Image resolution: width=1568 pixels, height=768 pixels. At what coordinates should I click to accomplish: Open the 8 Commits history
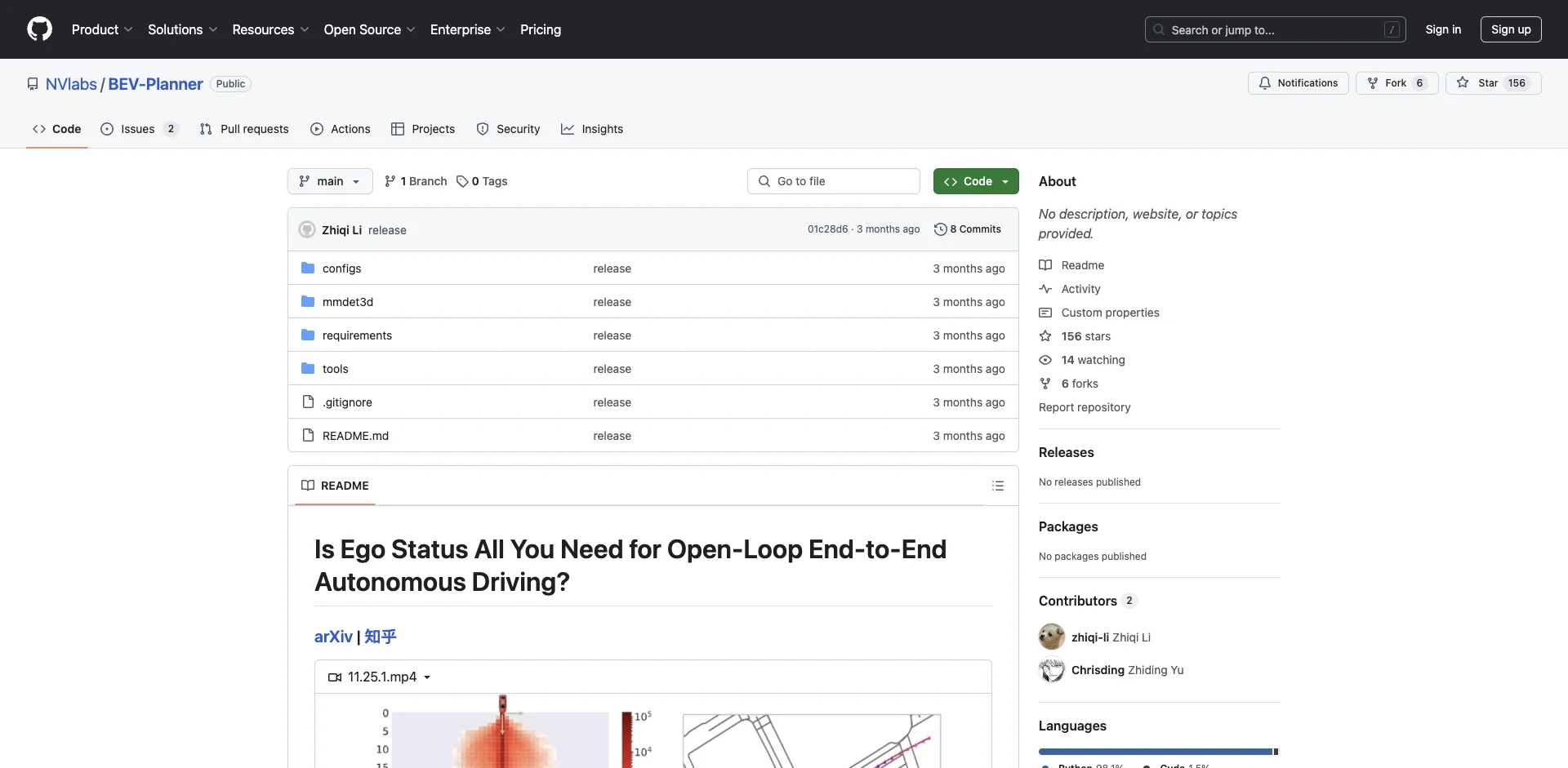pyautogui.click(x=968, y=229)
